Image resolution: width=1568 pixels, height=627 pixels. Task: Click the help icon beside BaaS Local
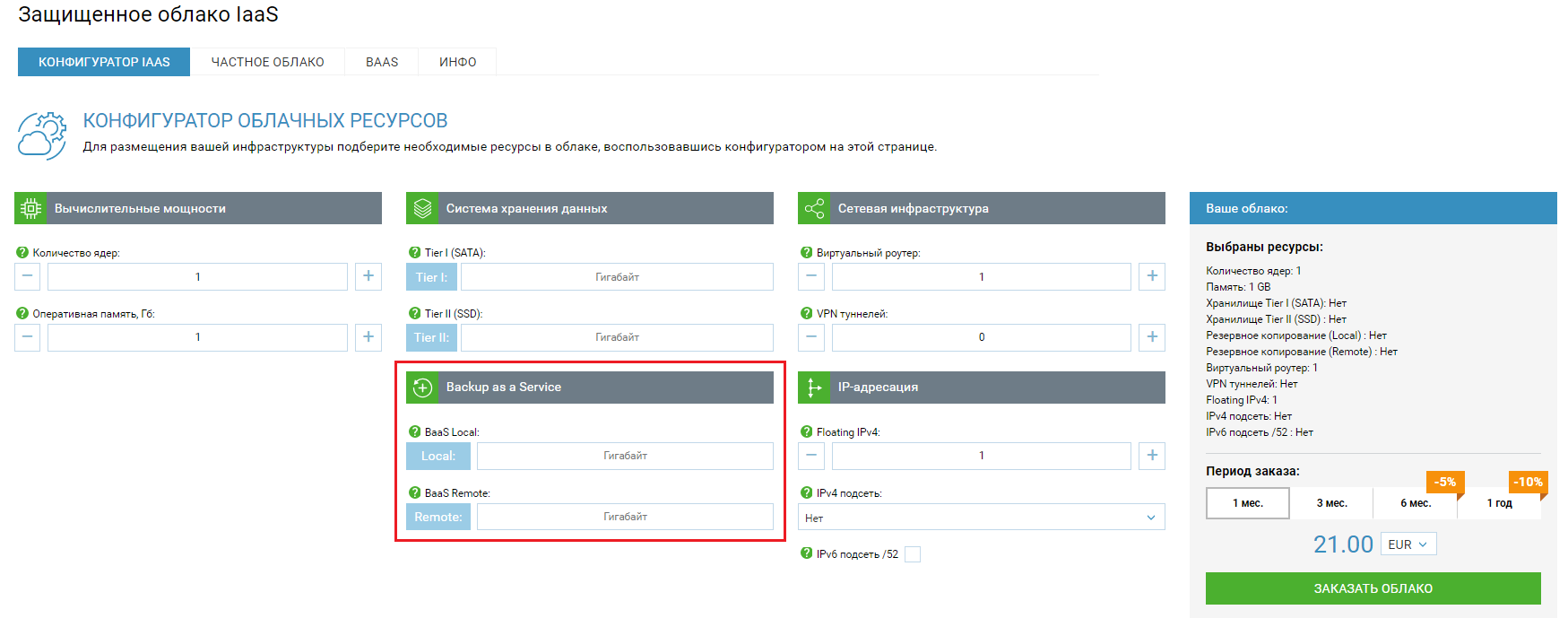coord(414,432)
